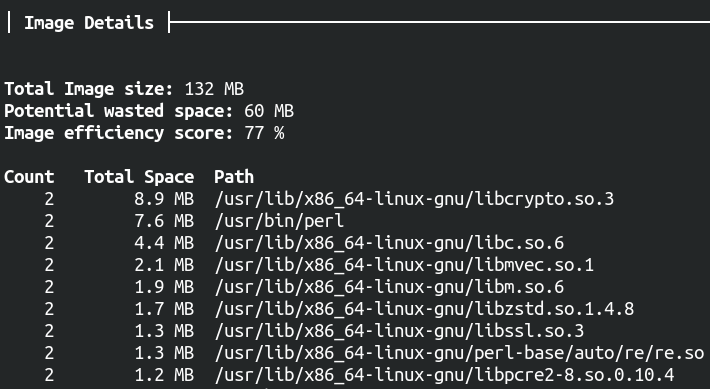The width and height of the screenshot is (710, 389).
Task: Select the libm.so.6 path entry
Action: pyautogui.click(x=389, y=288)
